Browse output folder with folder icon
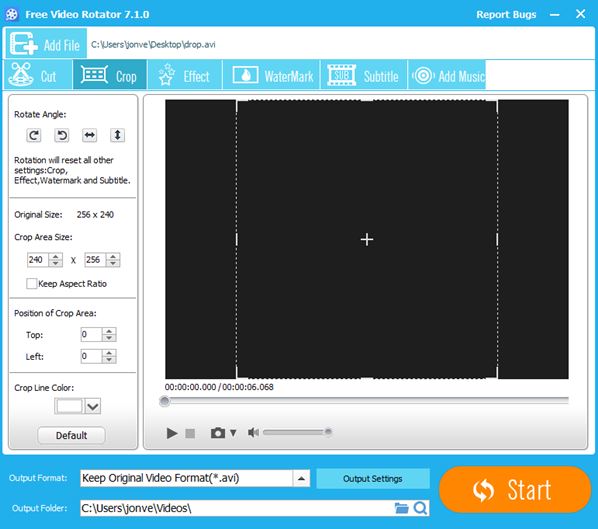This screenshot has width=598, height=529. [401, 508]
